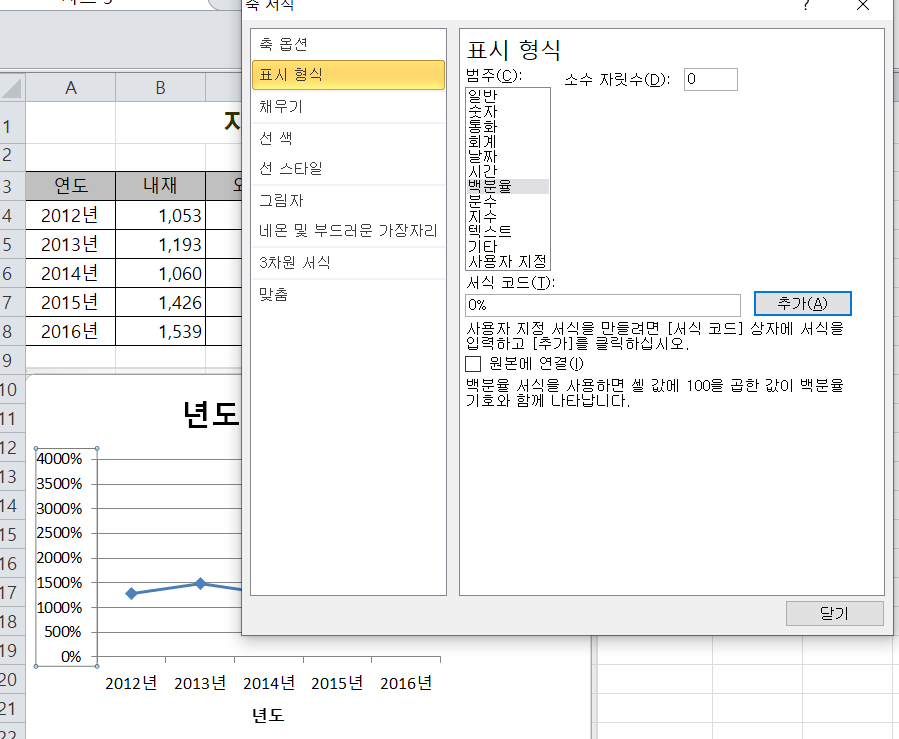The height and width of the screenshot is (739, 899).
Task: Switch to the 채우기 section
Action: tap(281, 107)
